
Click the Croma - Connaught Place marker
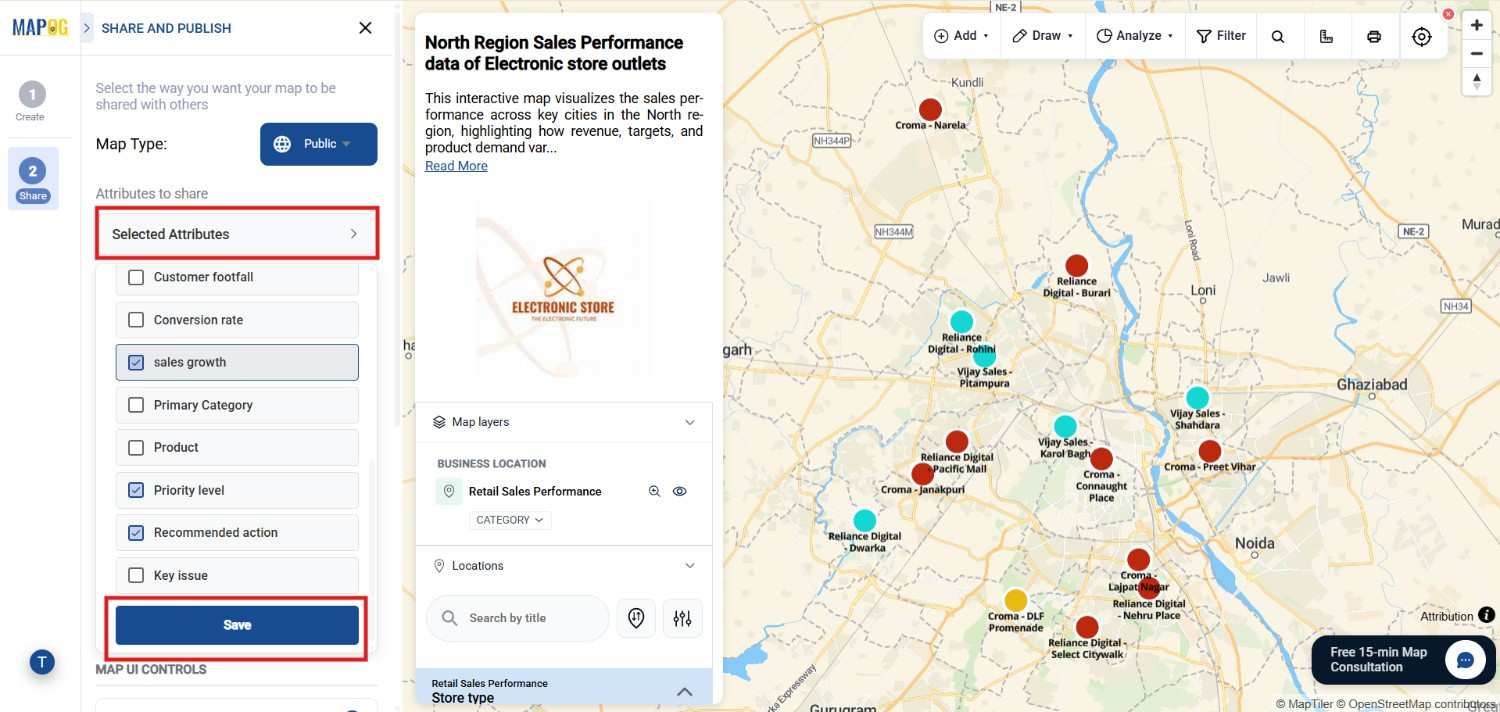coord(1101,459)
